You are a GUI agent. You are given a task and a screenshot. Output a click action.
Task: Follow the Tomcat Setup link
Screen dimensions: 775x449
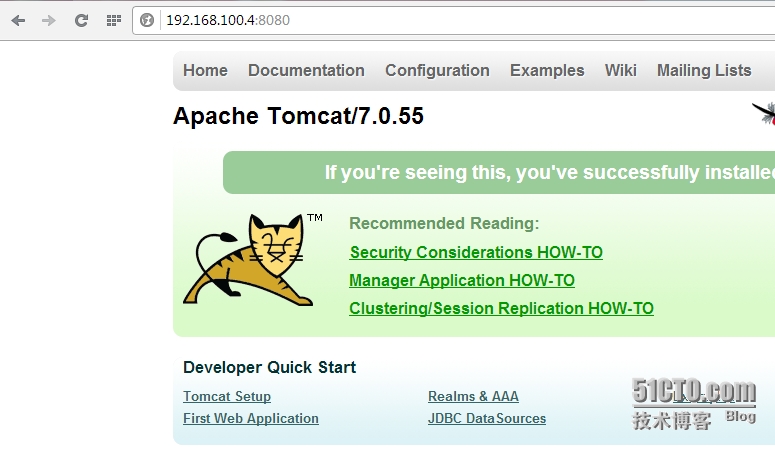[x=227, y=397]
